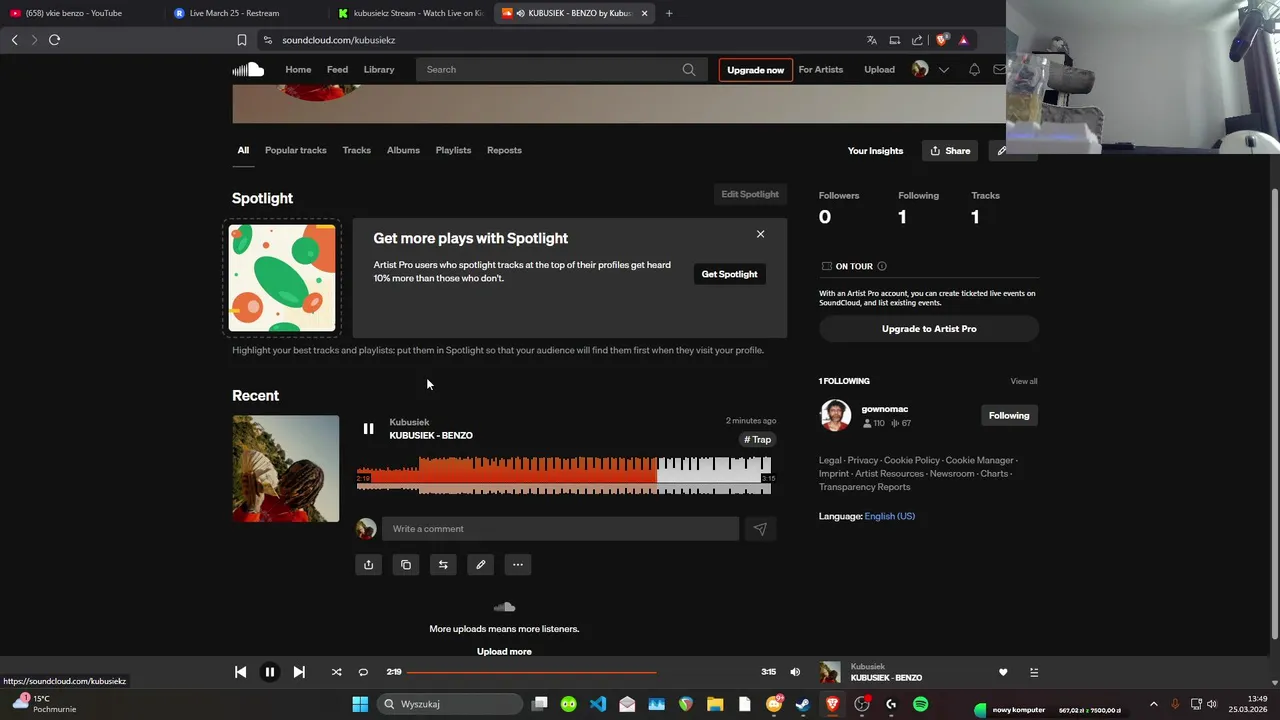Viewport: 1280px width, 720px height.
Task: Open Feed in SoundCloud nav
Action: pyautogui.click(x=337, y=69)
